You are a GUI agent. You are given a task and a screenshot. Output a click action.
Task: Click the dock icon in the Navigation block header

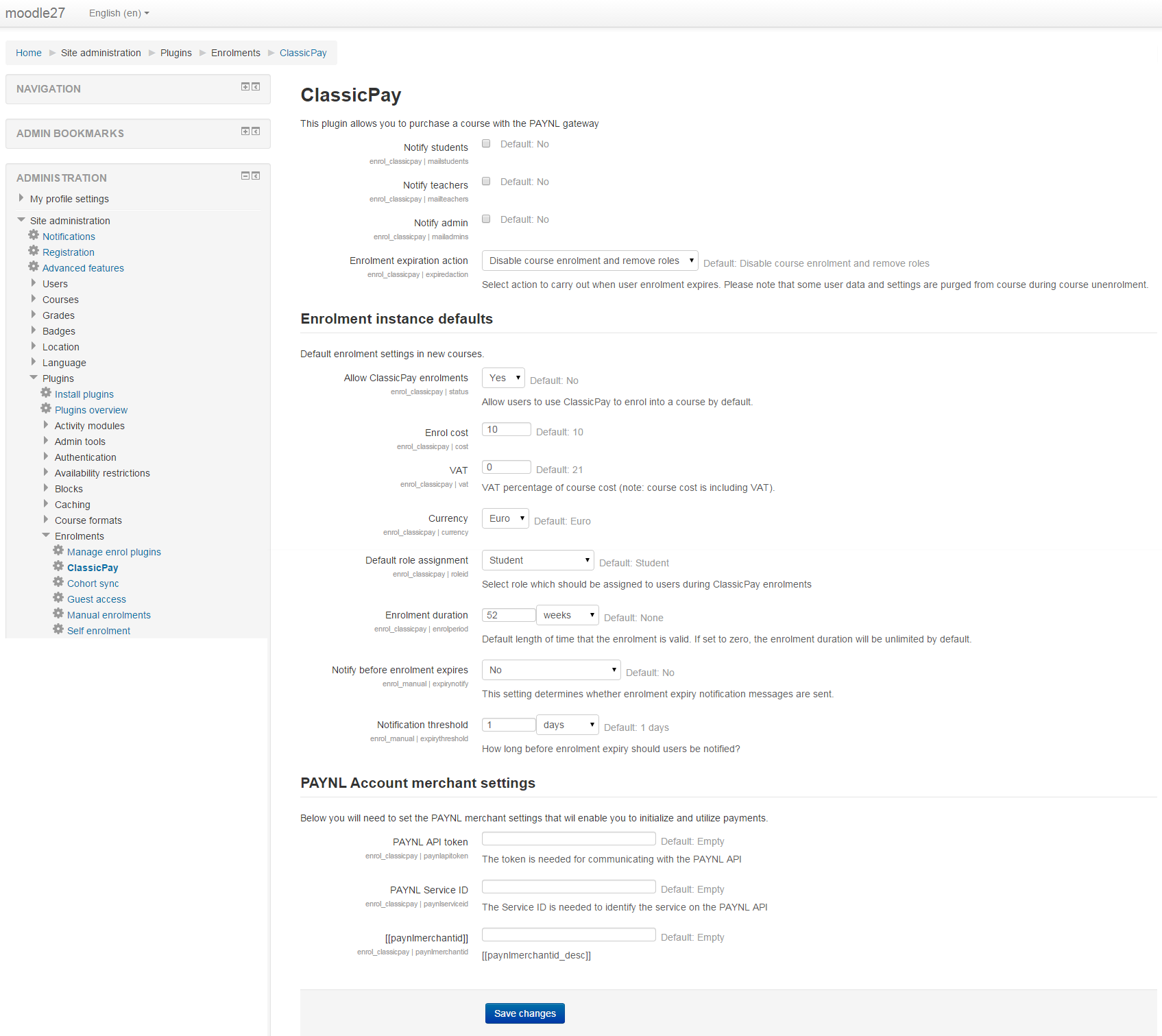pos(256,87)
